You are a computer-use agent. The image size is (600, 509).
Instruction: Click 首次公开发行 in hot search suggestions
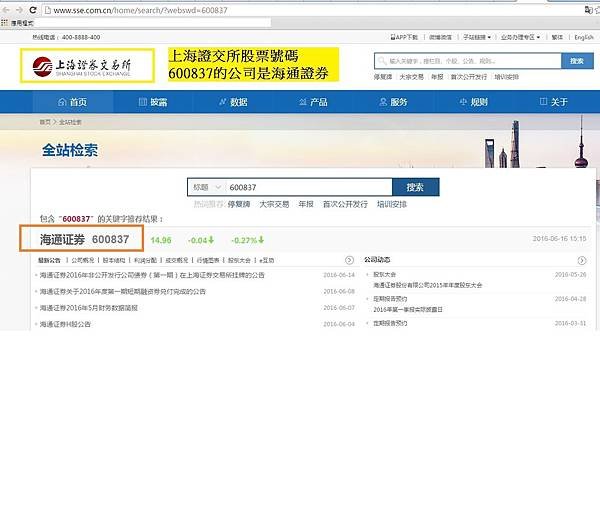tap(345, 204)
